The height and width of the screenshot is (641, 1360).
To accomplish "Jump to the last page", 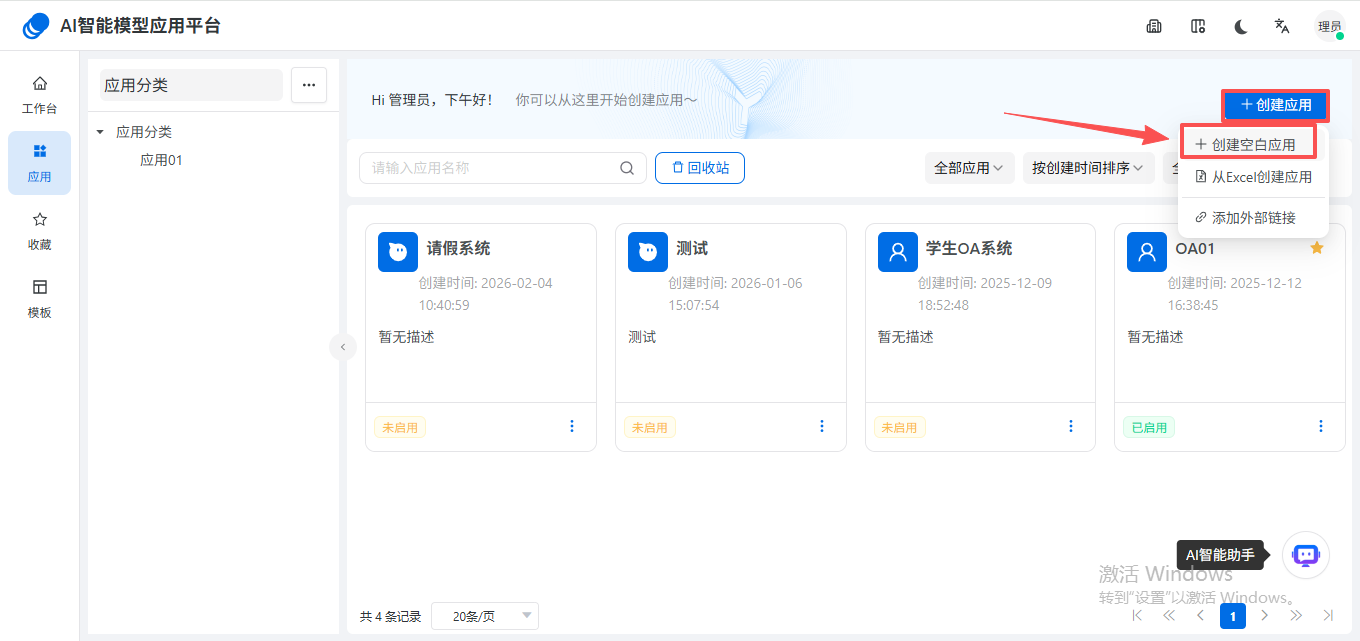I will pyautogui.click(x=1329, y=616).
